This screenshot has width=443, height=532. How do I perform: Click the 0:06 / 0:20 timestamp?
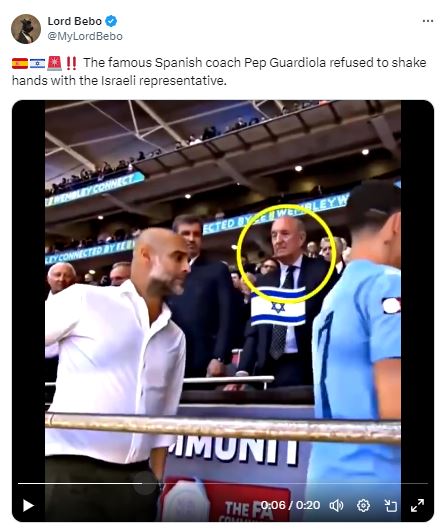click(x=290, y=505)
